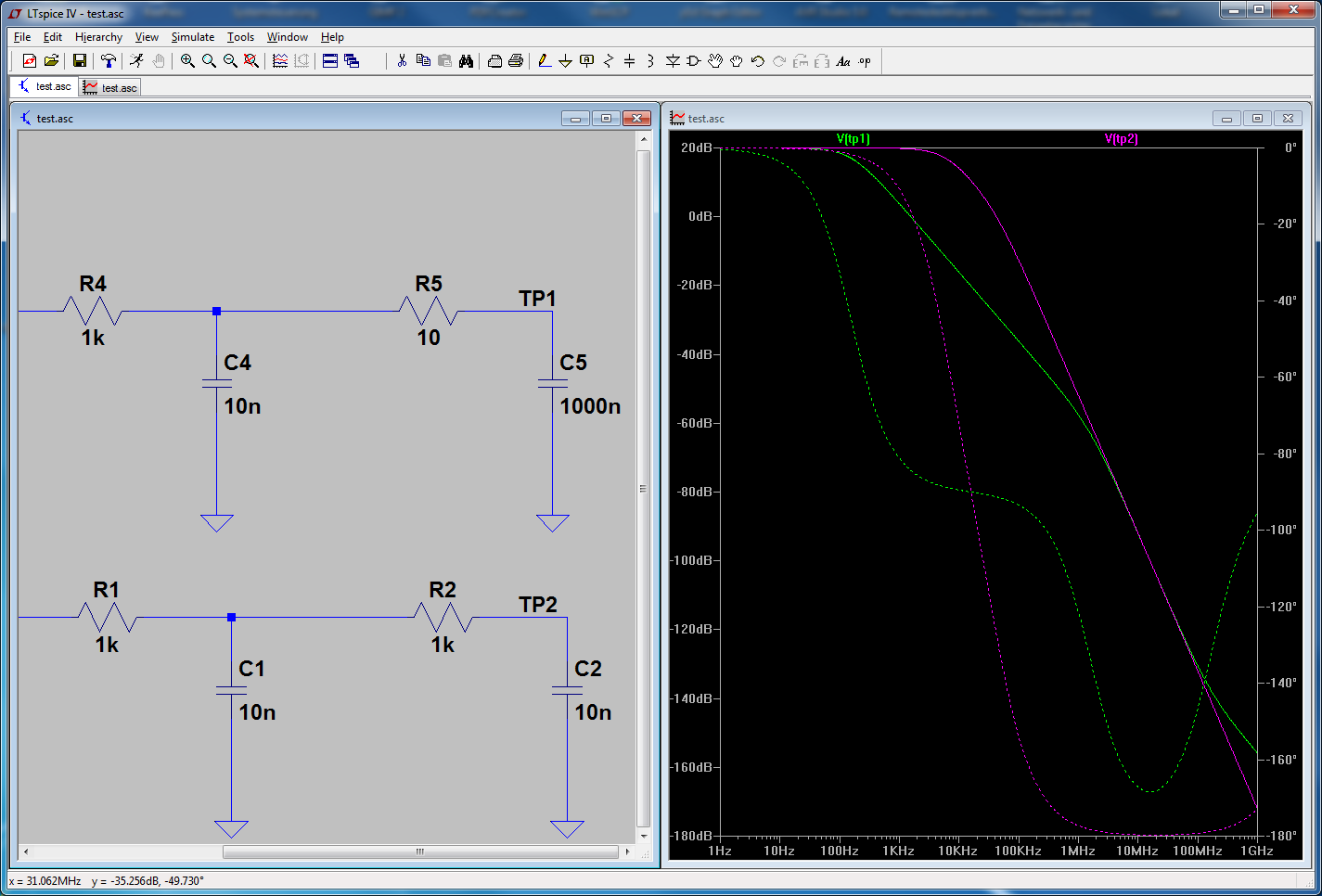The width and height of the screenshot is (1322, 896).
Task: Select the Draw Wire pencil tool
Action: coord(545,61)
